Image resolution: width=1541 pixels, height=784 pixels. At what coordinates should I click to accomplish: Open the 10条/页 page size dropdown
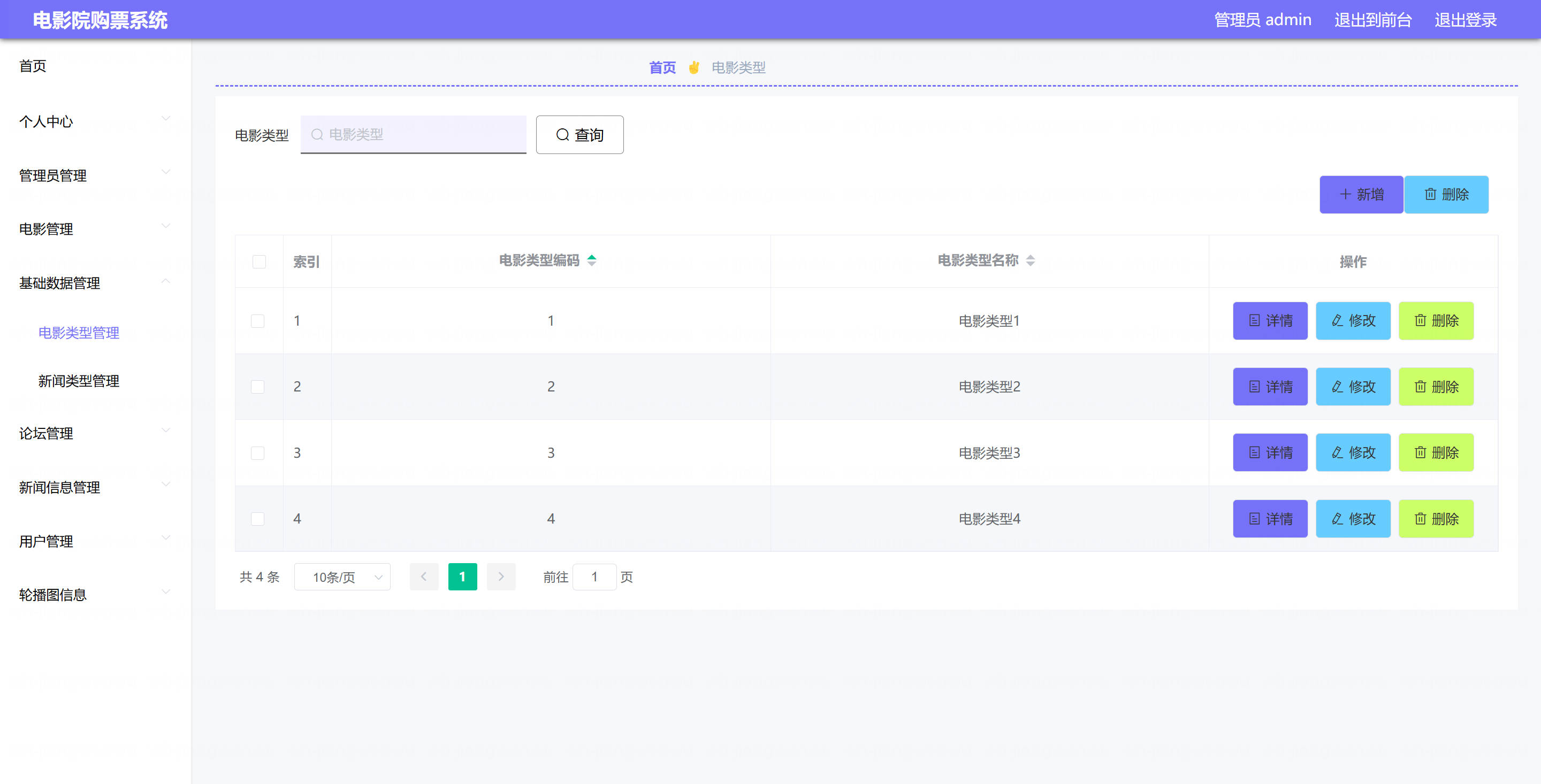click(342, 577)
